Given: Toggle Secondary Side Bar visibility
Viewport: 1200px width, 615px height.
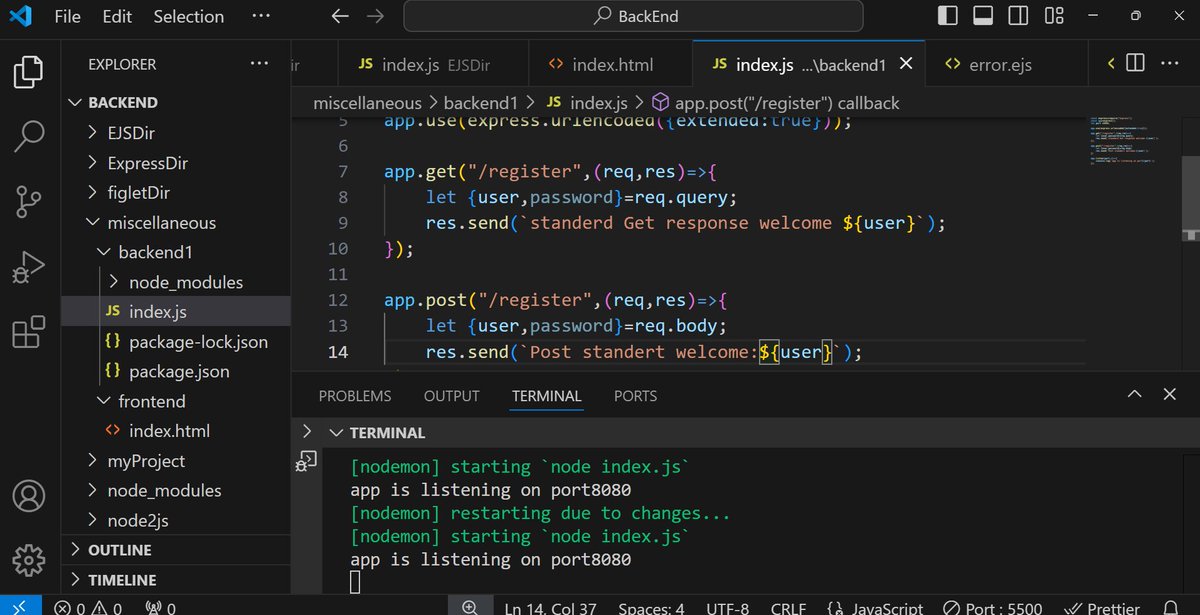Looking at the screenshot, I should [x=1018, y=16].
